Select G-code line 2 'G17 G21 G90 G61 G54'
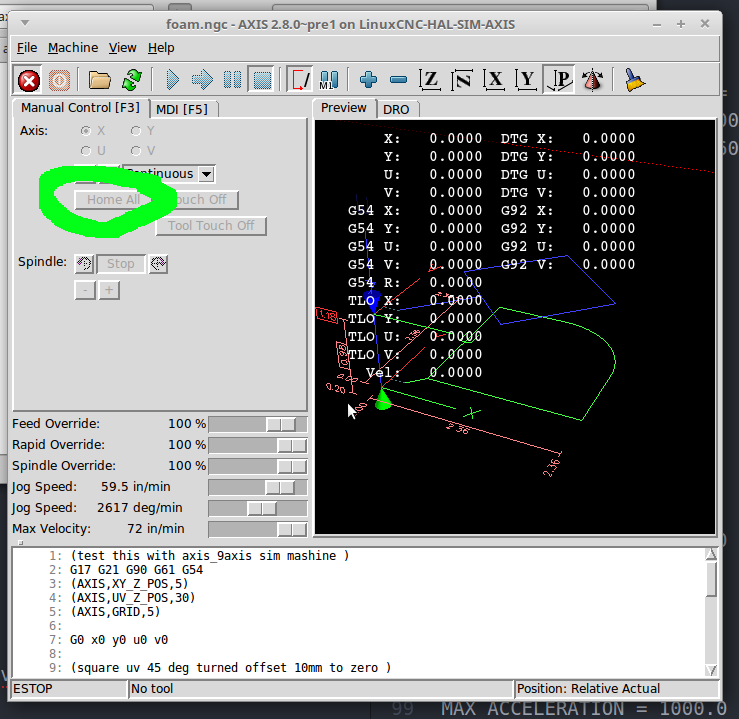The height and width of the screenshot is (719, 739). [x=137, y=570]
